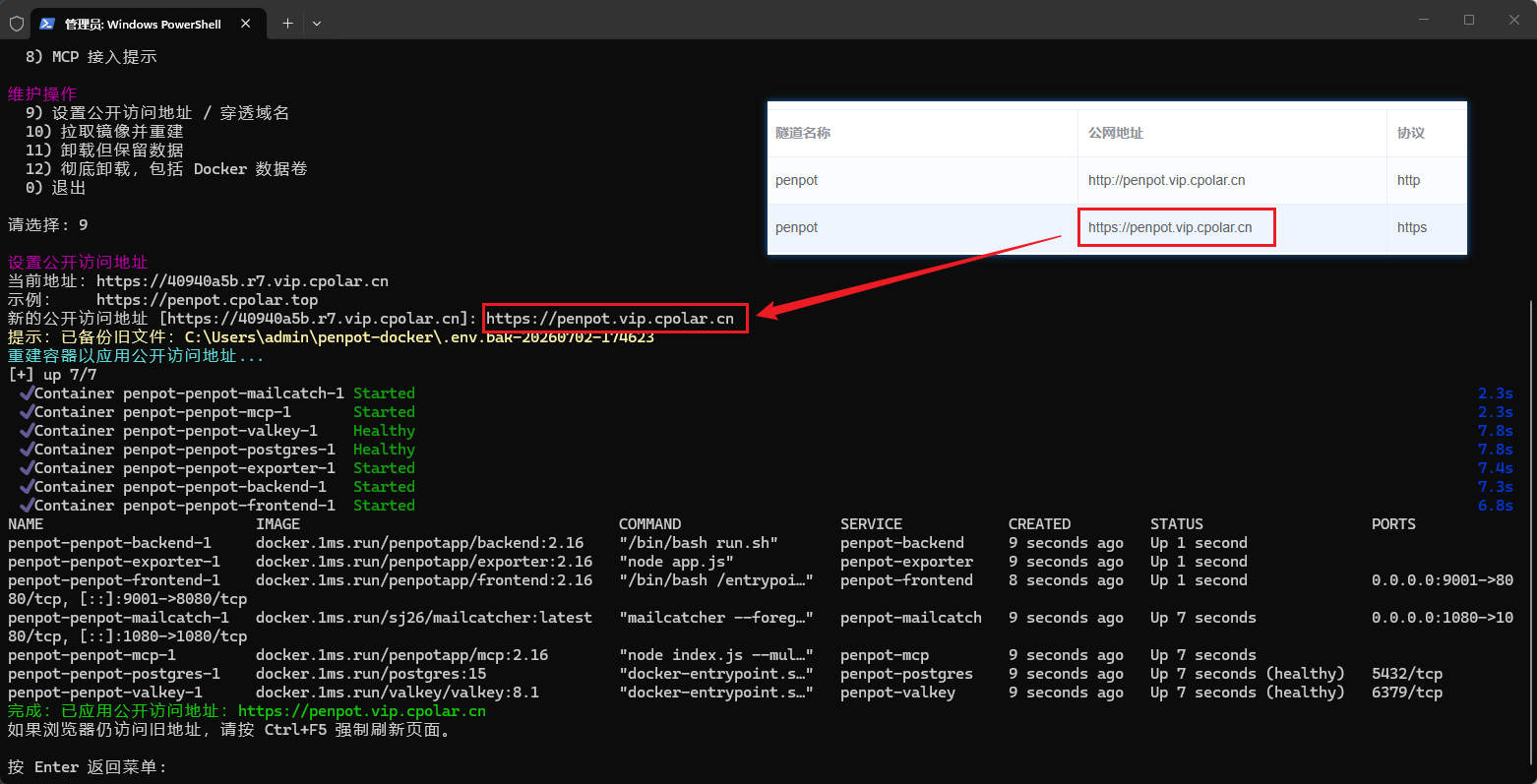Click the 隧道名称 column header
Screen dimensions: 1537x784
point(803,133)
